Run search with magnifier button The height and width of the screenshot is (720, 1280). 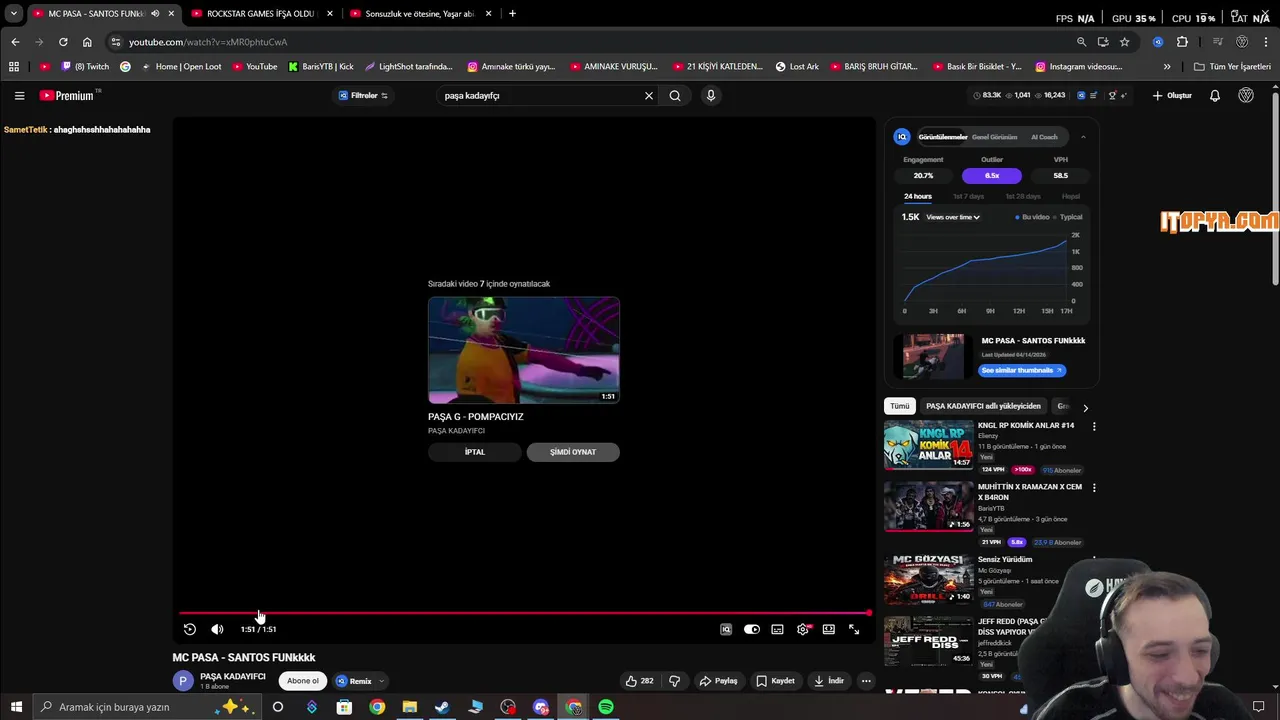tap(675, 96)
